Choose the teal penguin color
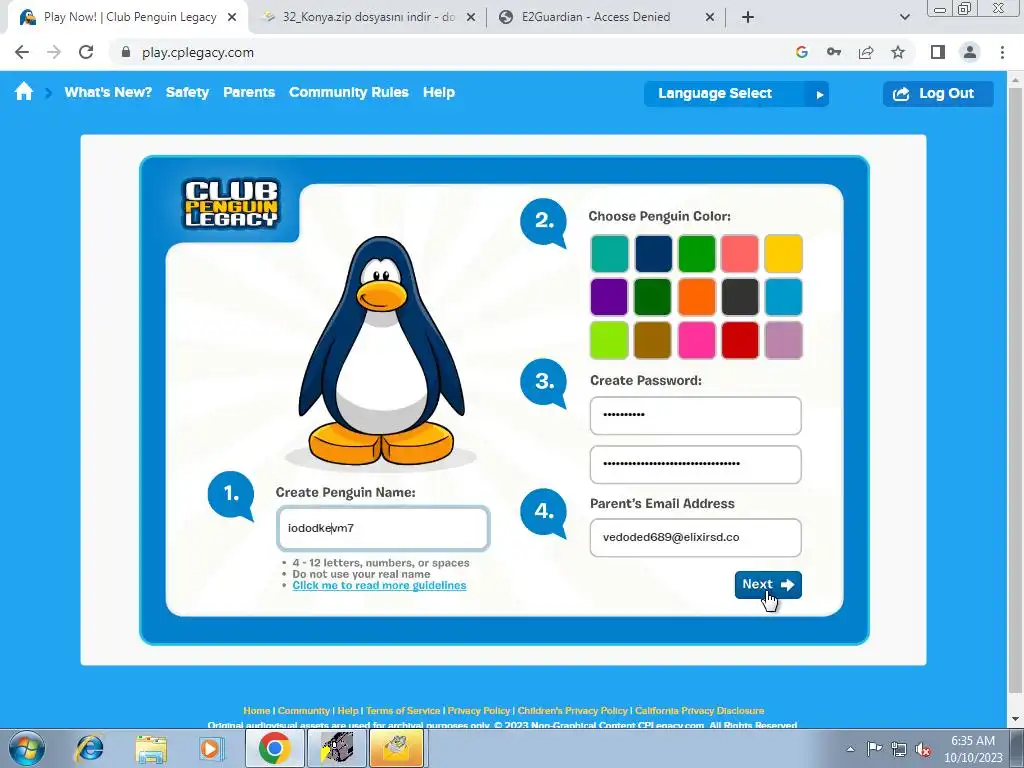The image size is (1024, 768). coord(609,253)
